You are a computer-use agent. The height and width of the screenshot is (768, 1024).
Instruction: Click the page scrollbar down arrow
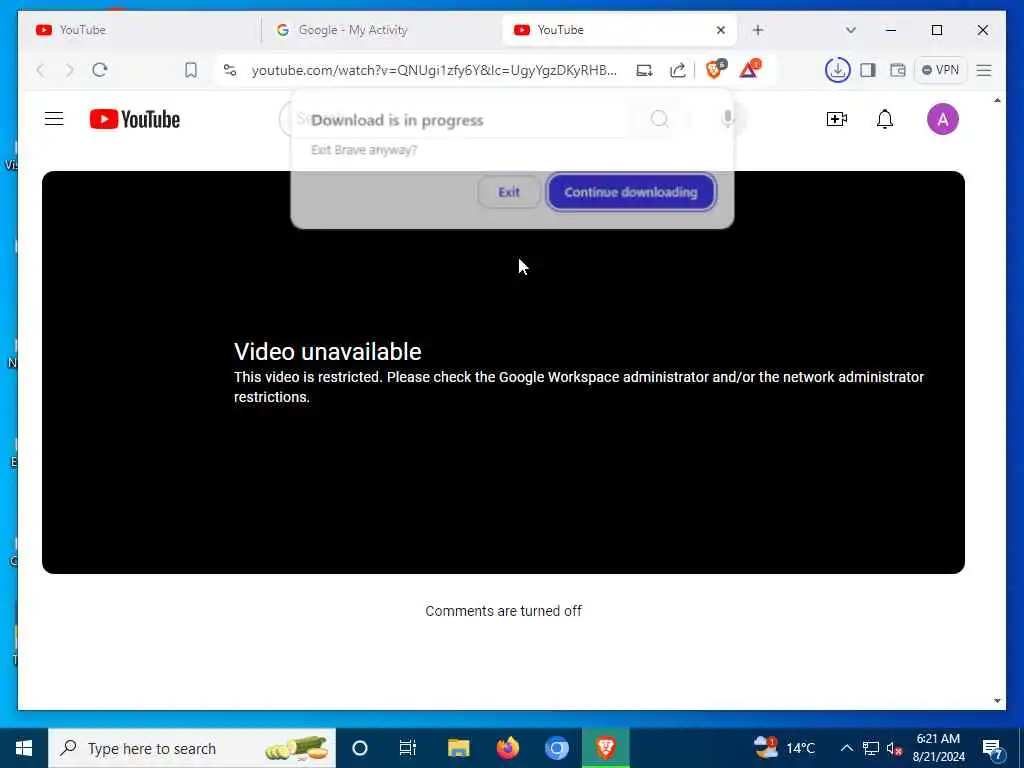pos(997,701)
